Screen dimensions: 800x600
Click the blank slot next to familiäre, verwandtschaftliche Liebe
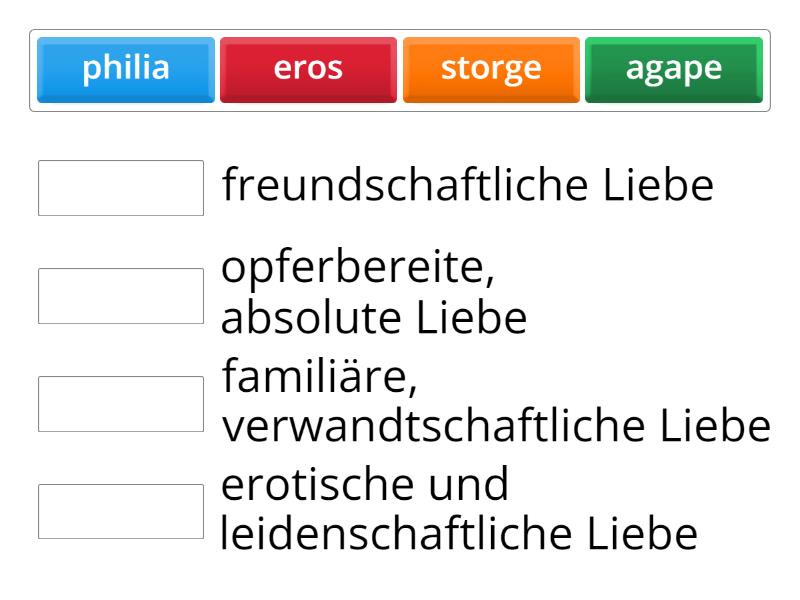(x=121, y=403)
